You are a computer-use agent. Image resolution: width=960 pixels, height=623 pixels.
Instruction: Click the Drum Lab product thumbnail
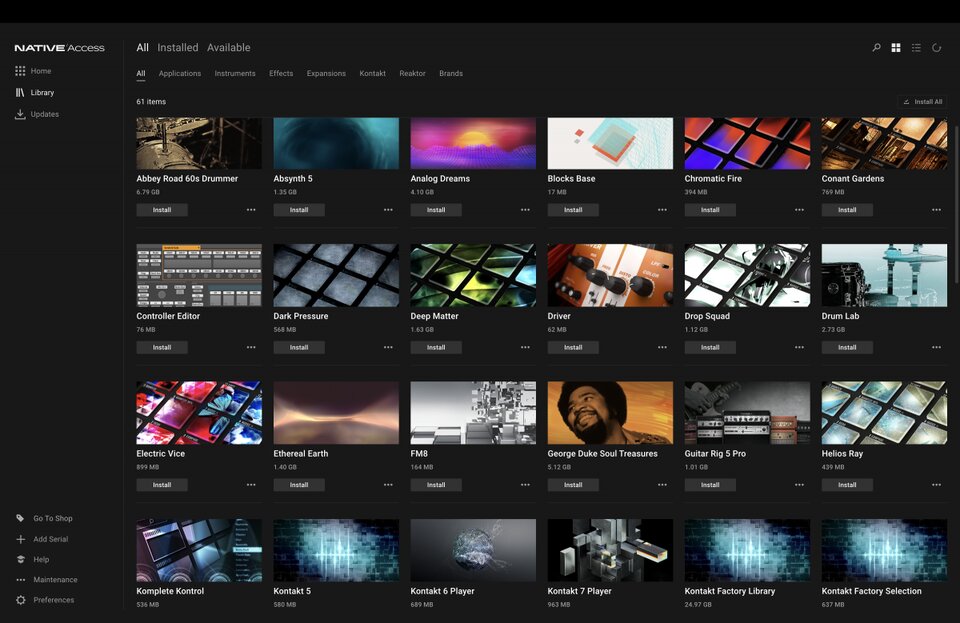[x=884, y=274]
